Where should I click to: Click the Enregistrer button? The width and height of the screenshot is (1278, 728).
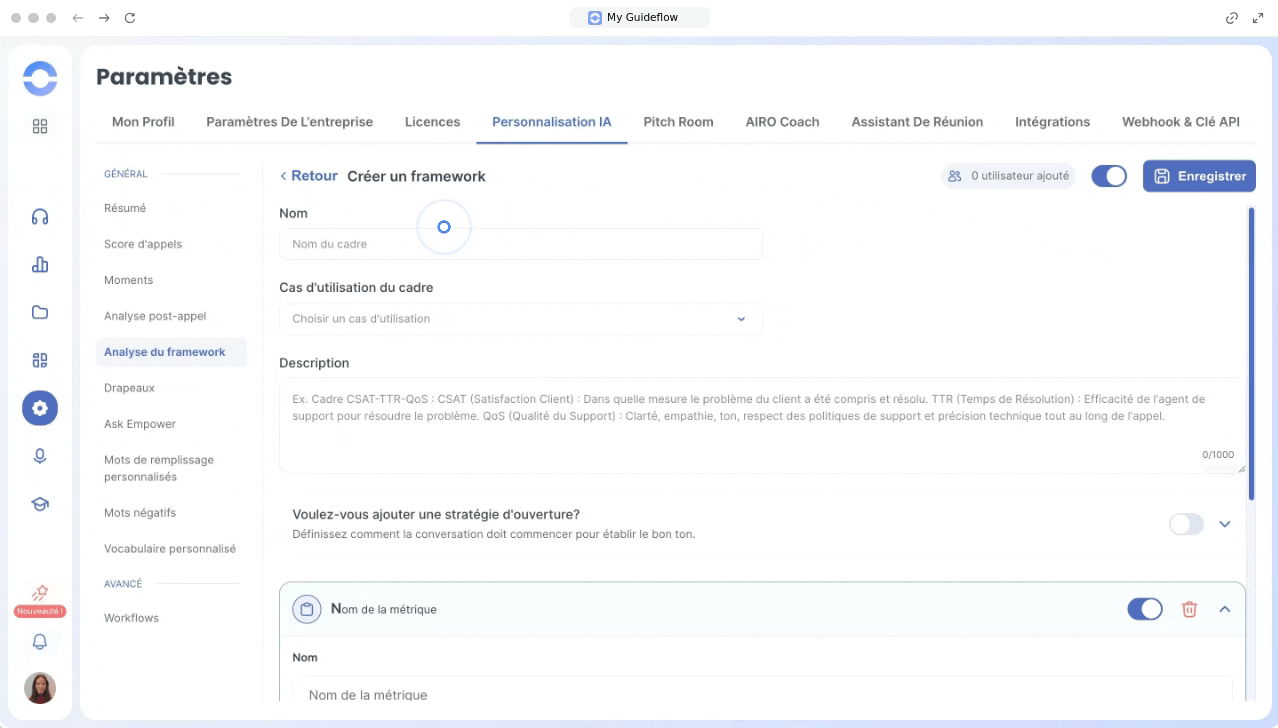[x=1199, y=176]
